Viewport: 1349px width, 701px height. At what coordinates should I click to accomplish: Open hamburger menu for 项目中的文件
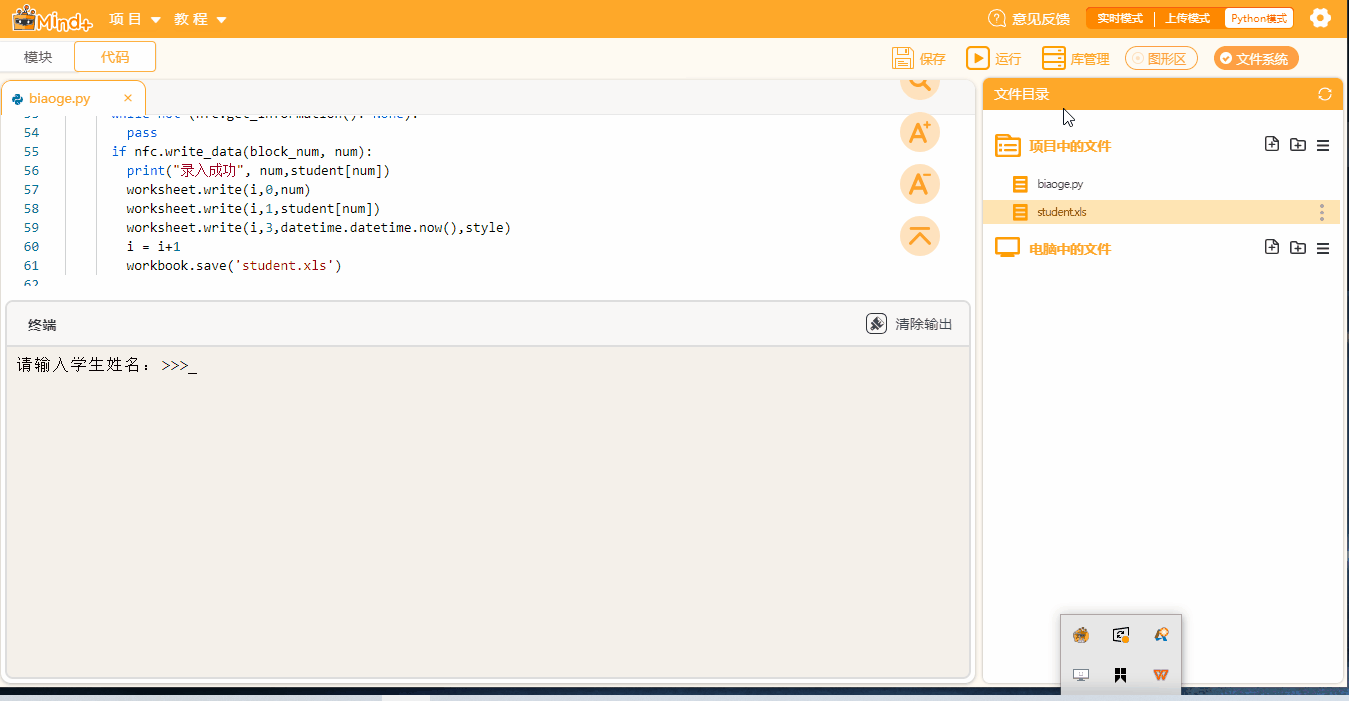click(x=1323, y=145)
